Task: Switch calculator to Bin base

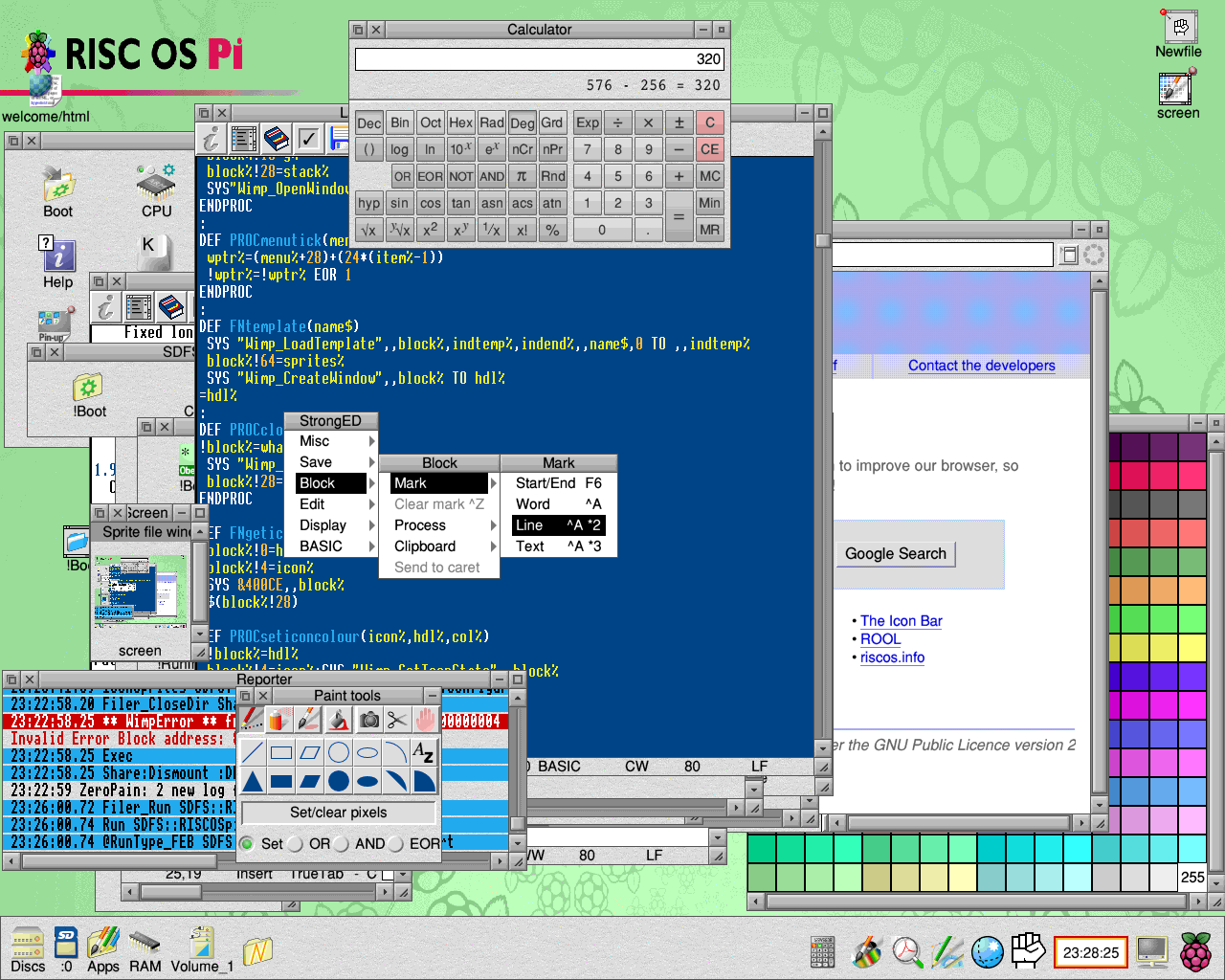Action: [399, 122]
